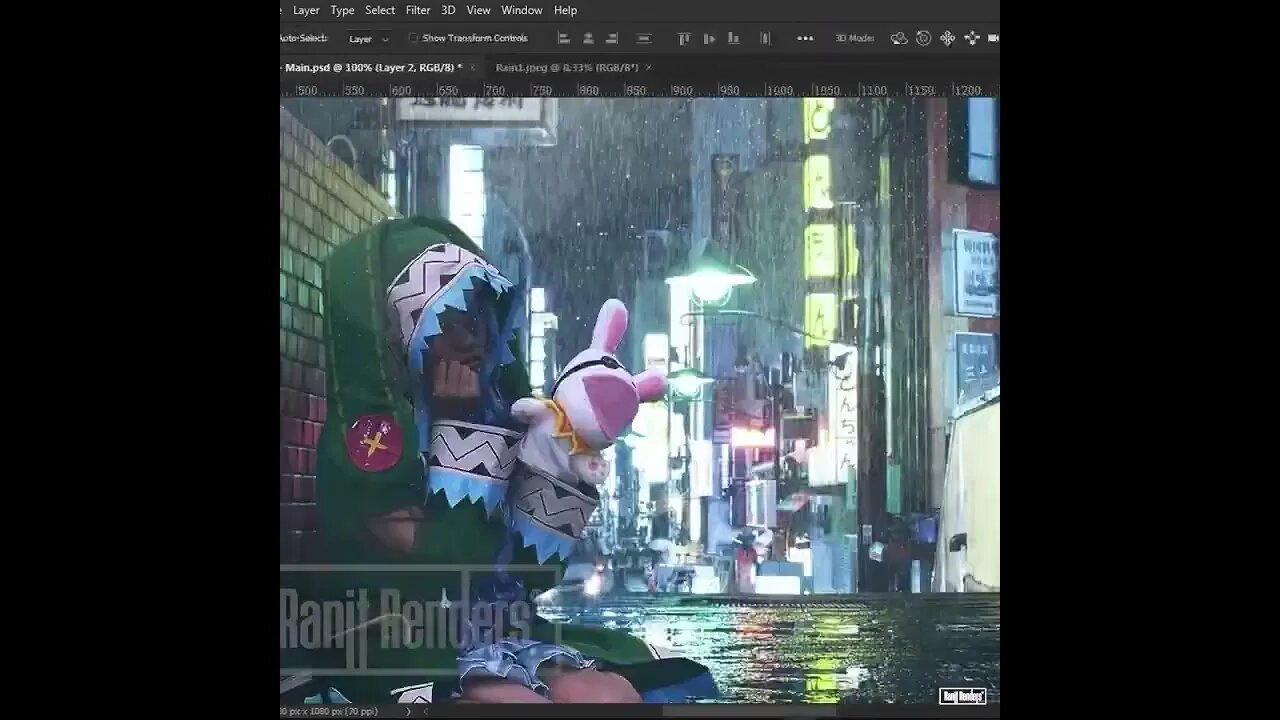Open the Auto-Select Layer dropdown
1280x720 pixels.
coord(368,39)
